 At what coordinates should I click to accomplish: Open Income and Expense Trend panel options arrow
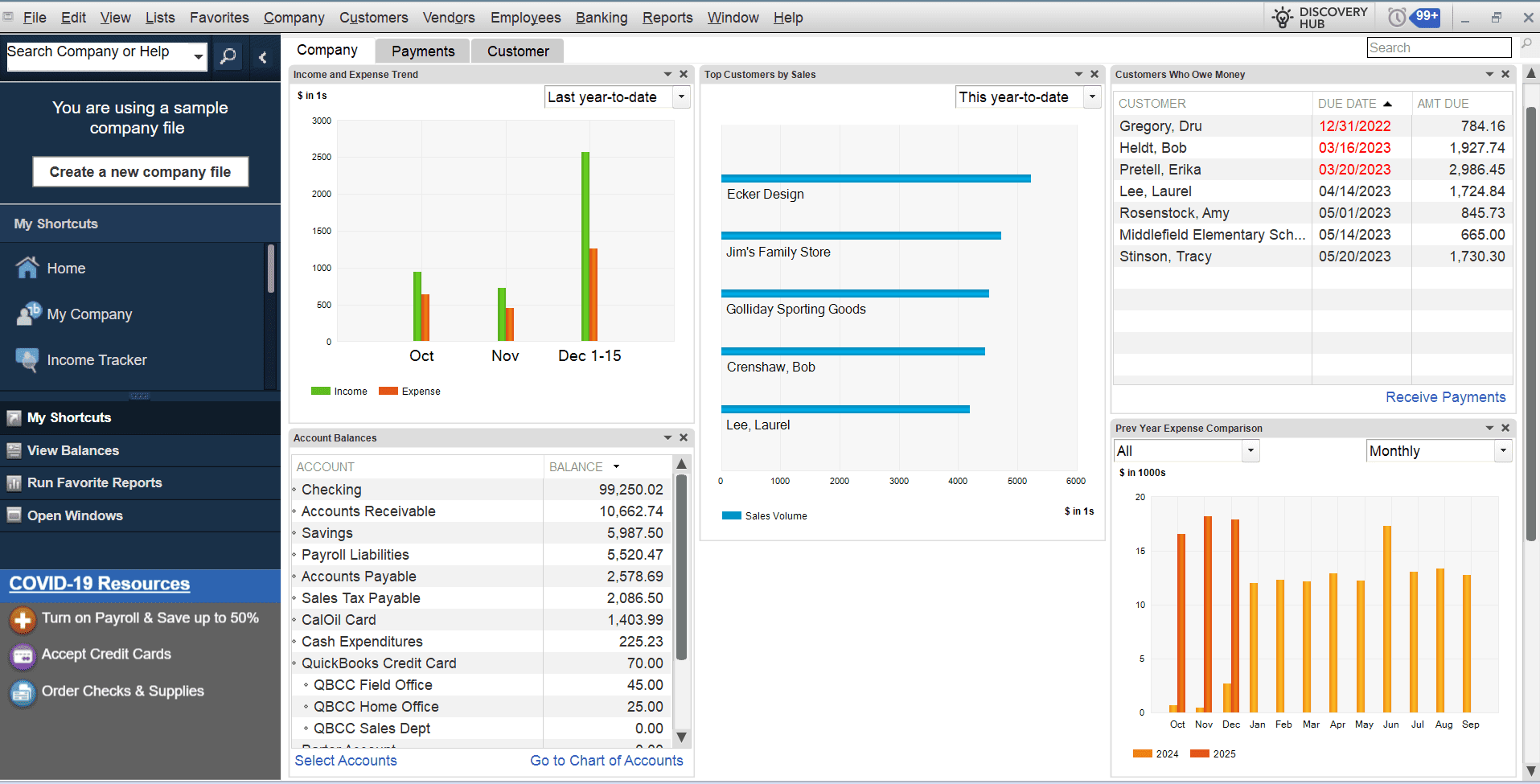pos(667,74)
